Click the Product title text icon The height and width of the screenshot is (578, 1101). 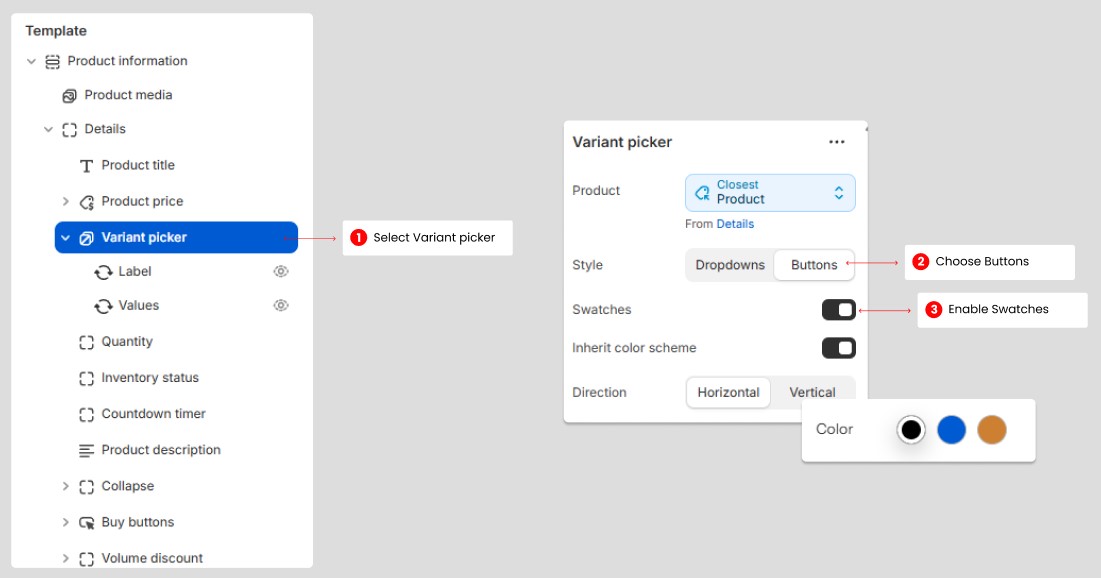pos(86,166)
